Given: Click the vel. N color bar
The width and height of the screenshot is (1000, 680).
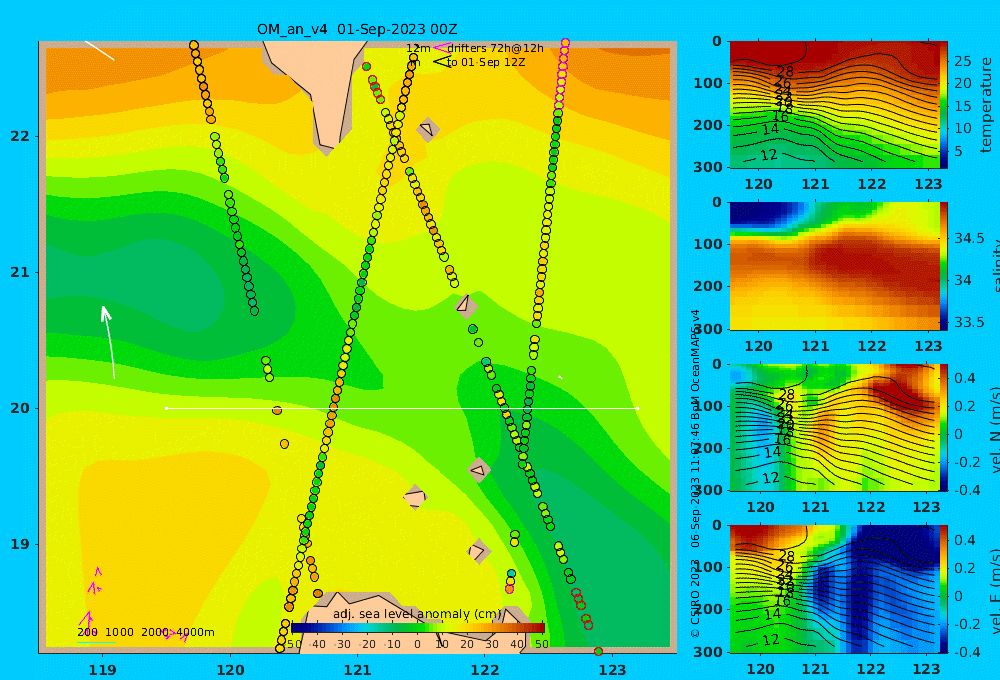Looking at the screenshot, I should 943,427.
